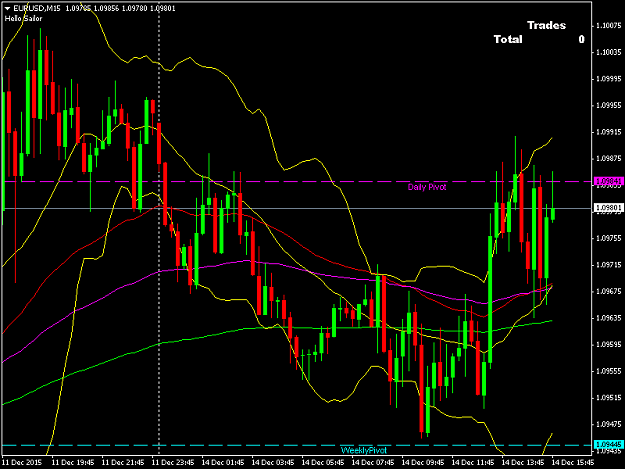Click the magenta 'Daily Pivot' label
Screen dimensions: 625x469
click(427, 187)
